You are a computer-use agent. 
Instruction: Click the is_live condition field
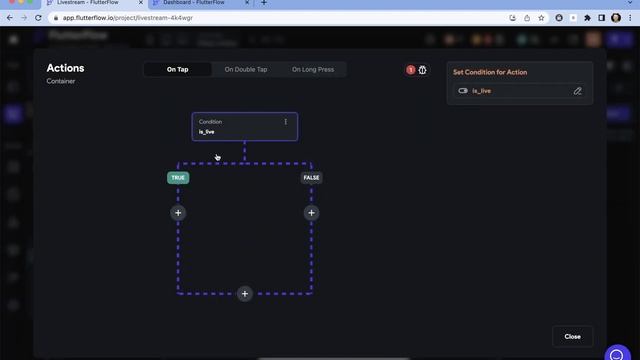(520, 91)
